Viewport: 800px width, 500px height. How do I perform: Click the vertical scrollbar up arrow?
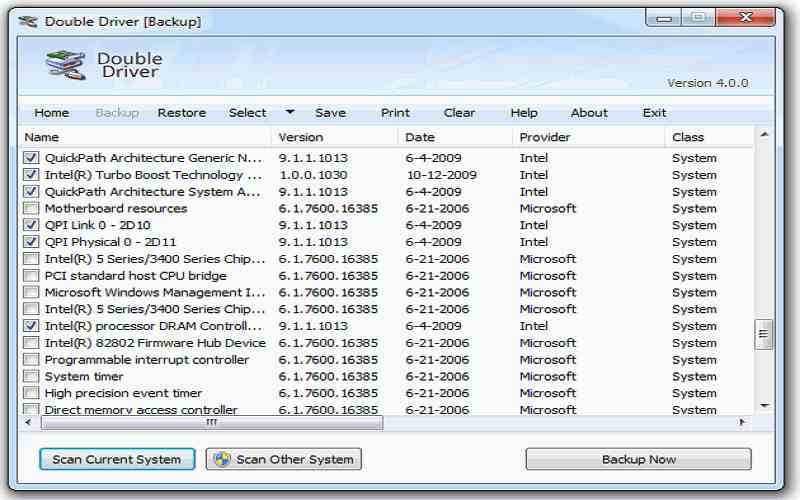[x=764, y=135]
